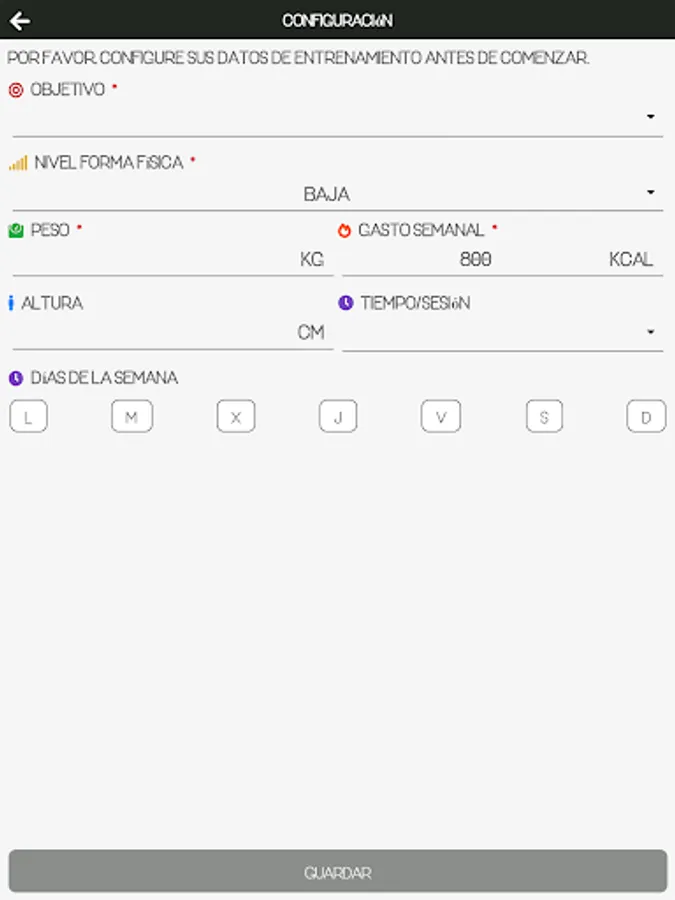675x900 pixels.
Task: Tap the back arrow icon
Action: [x=19, y=20]
